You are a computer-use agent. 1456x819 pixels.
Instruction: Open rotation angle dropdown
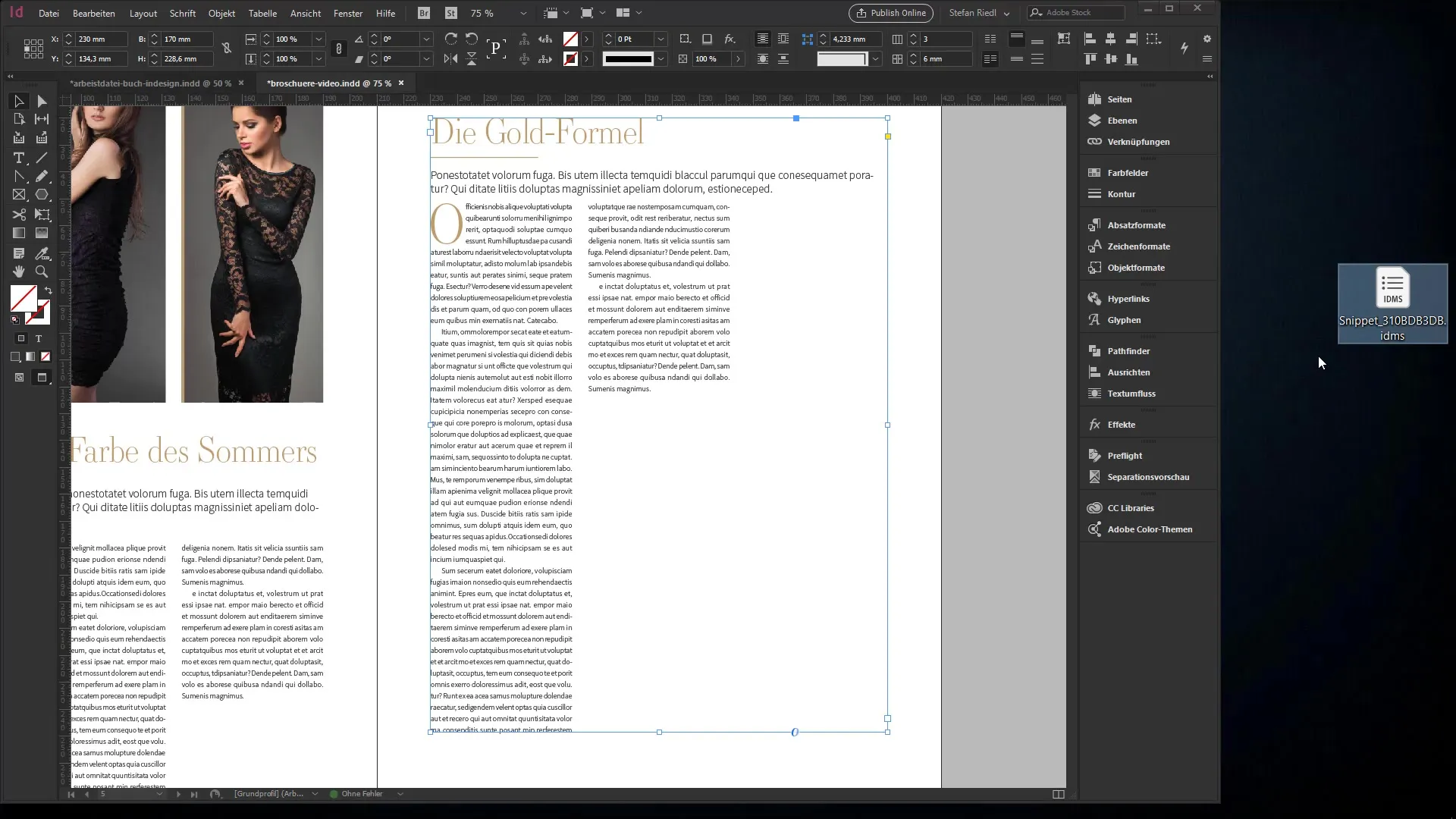[426, 39]
